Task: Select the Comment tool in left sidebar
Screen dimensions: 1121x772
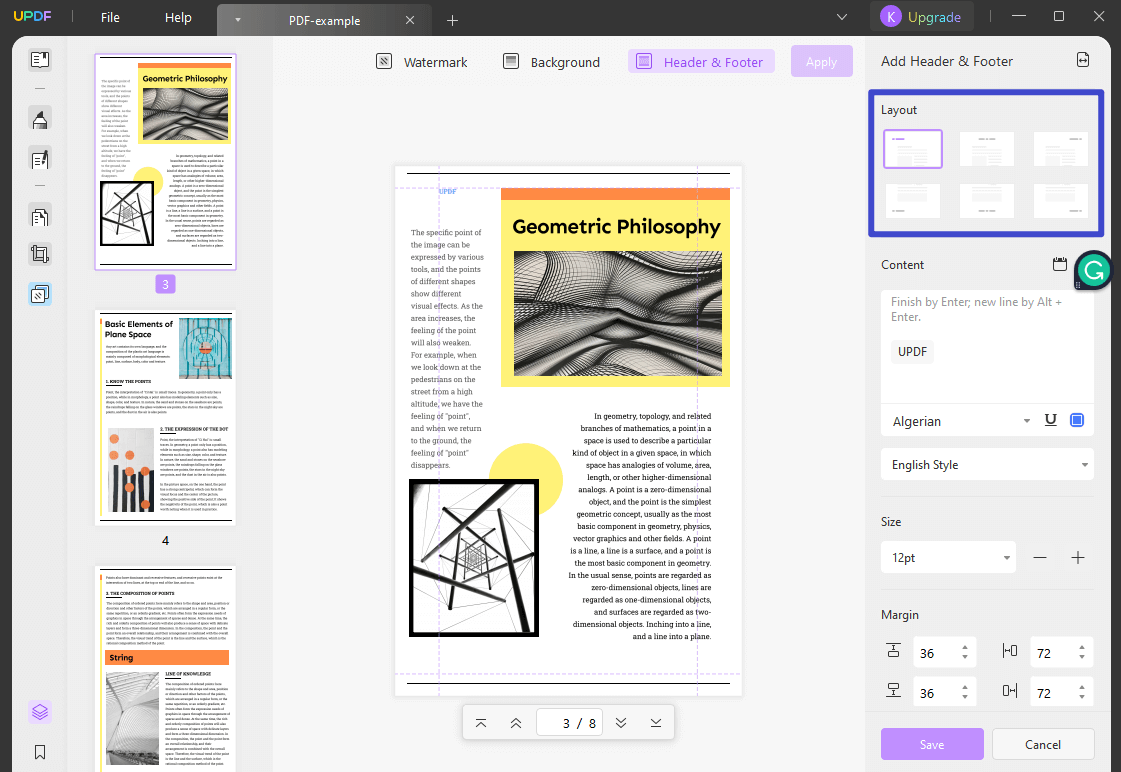Action: [40, 118]
